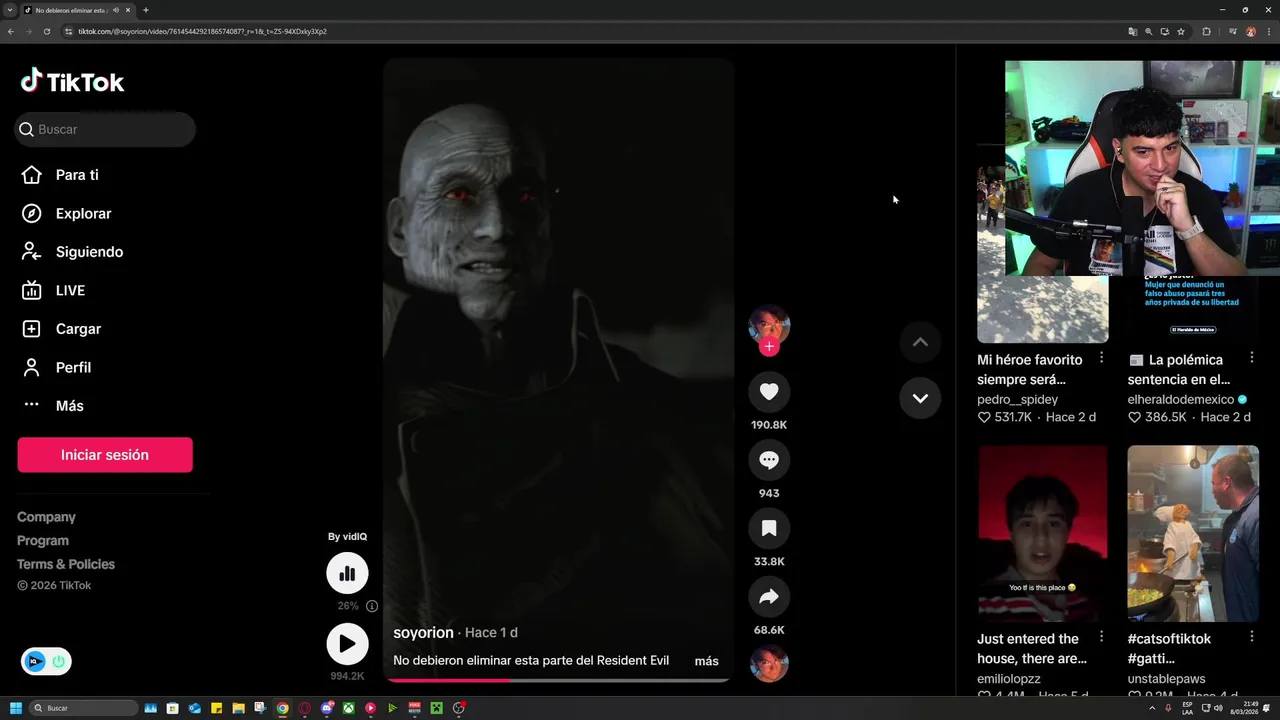This screenshot has width=1280, height=720.
Task: Open elheraldodemexico profile link
Action: pyautogui.click(x=1181, y=399)
